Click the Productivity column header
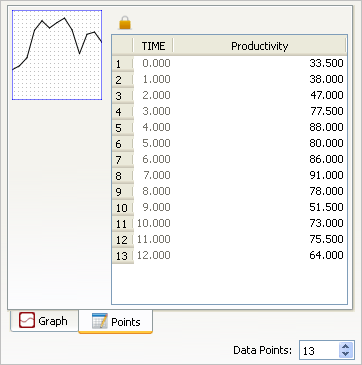The height and width of the screenshot is (365, 362). (x=260, y=46)
